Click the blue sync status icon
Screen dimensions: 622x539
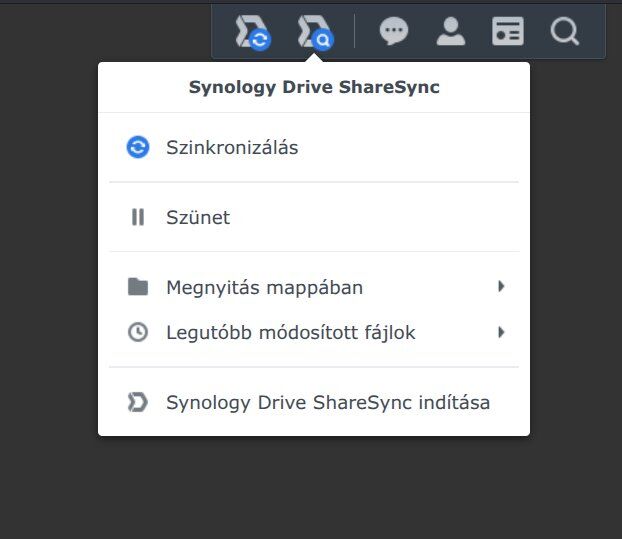point(138,147)
